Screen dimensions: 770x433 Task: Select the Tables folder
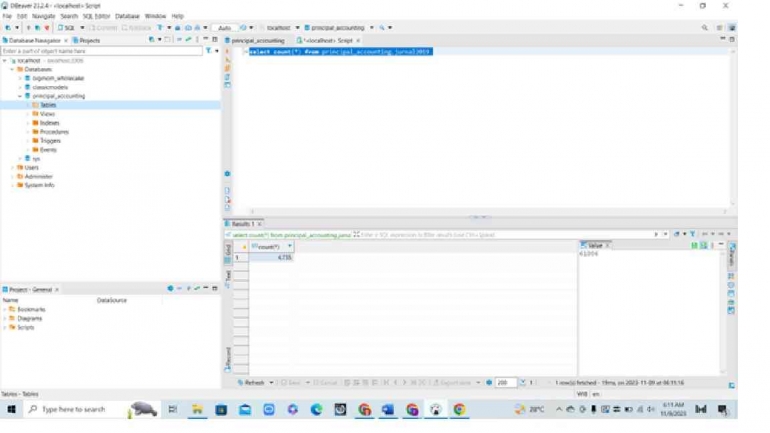click(x=48, y=105)
